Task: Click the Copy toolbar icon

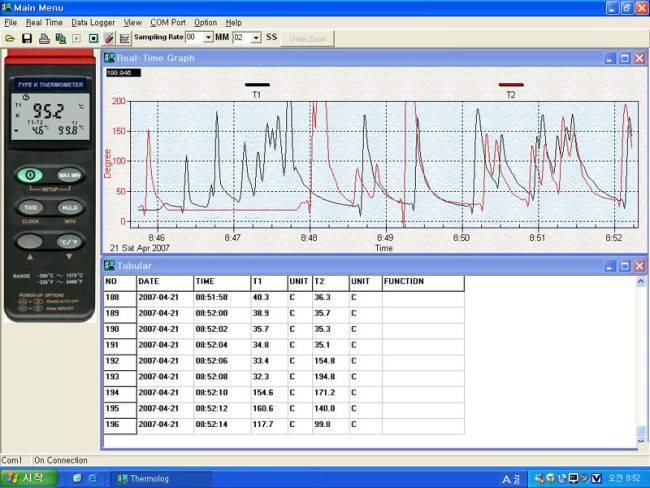Action: point(60,38)
